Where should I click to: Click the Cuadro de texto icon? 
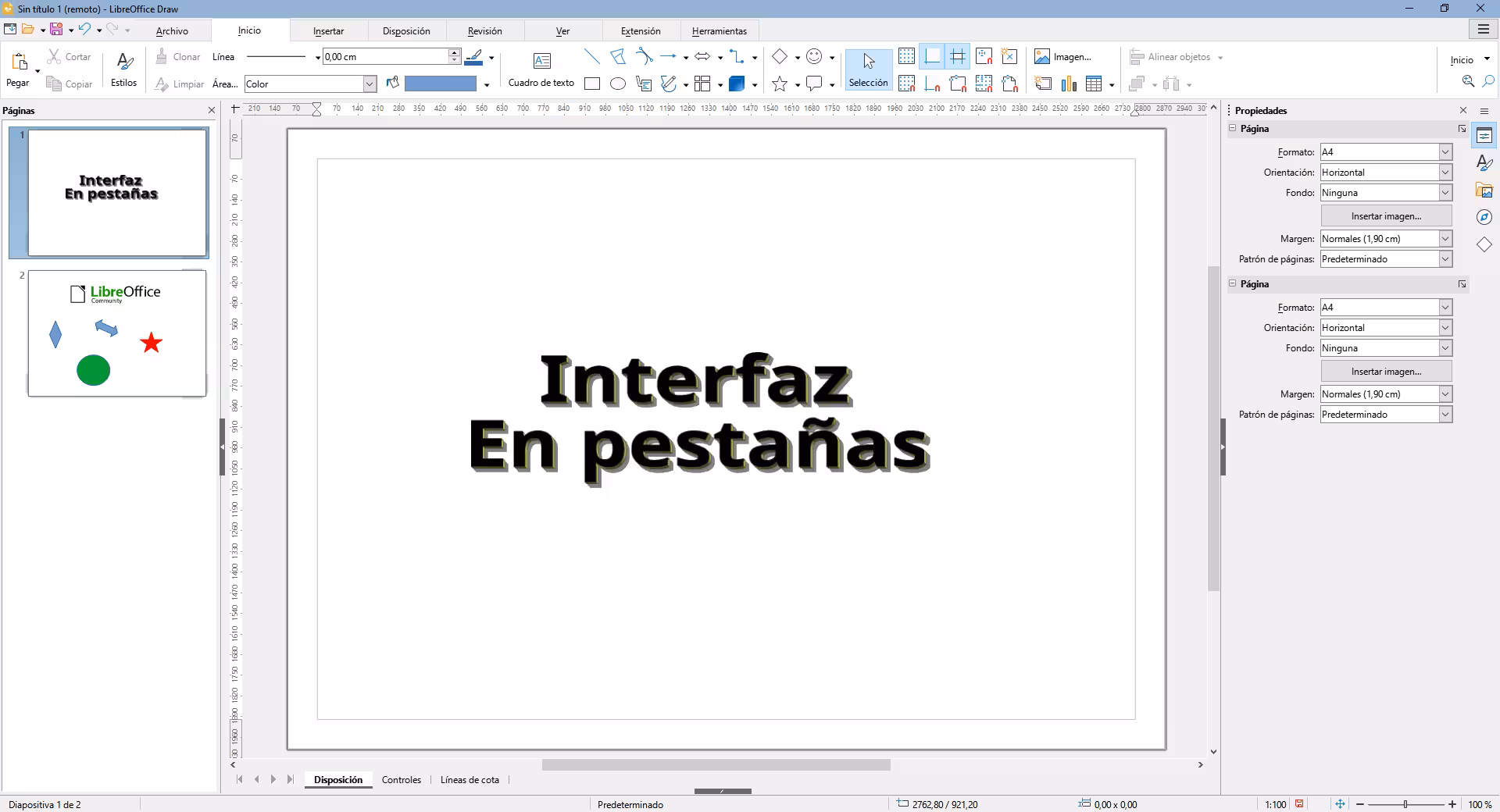tap(541, 61)
